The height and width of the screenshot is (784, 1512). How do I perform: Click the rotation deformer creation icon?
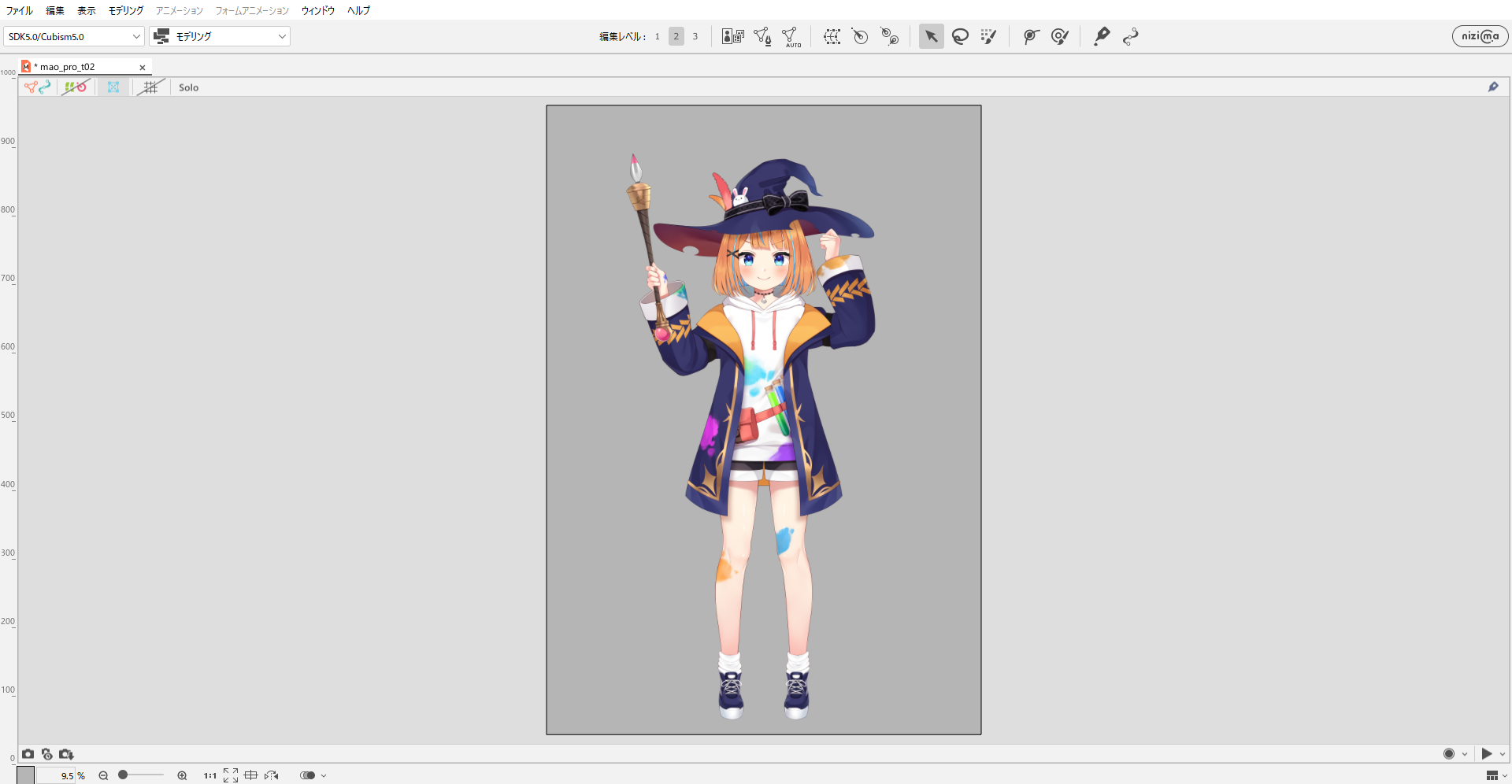point(860,36)
